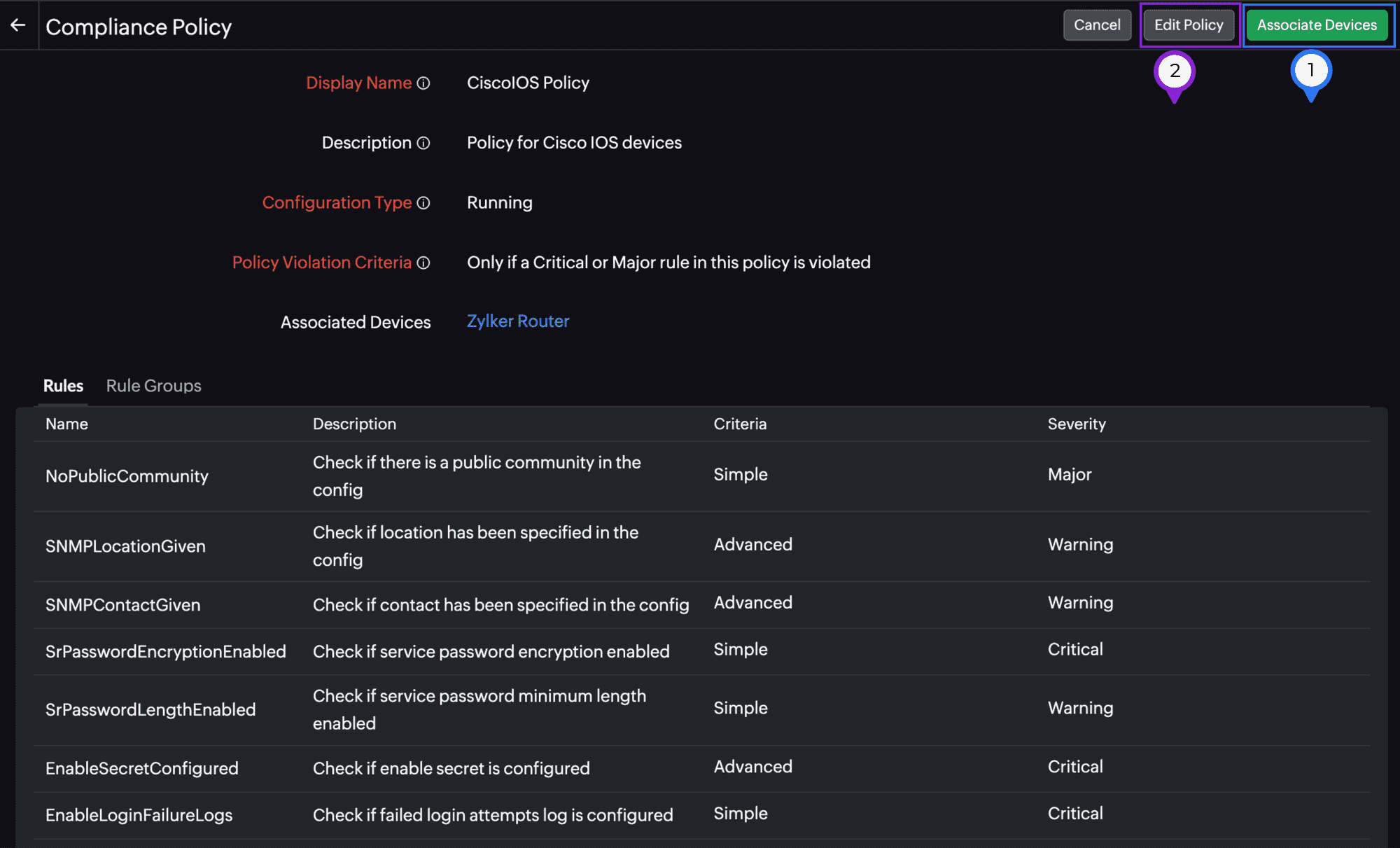Image resolution: width=1400 pixels, height=848 pixels.
Task: Open the Zylker Router device link
Action: pyautogui.click(x=518, y=321)
